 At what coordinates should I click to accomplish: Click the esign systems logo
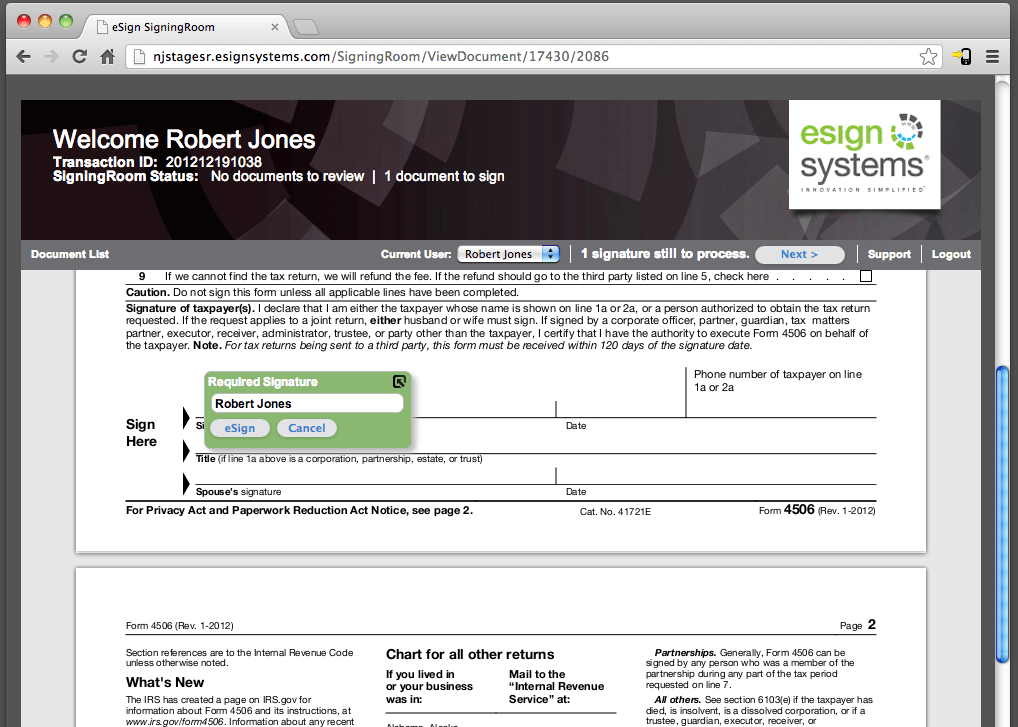click(x=864, y=154)
